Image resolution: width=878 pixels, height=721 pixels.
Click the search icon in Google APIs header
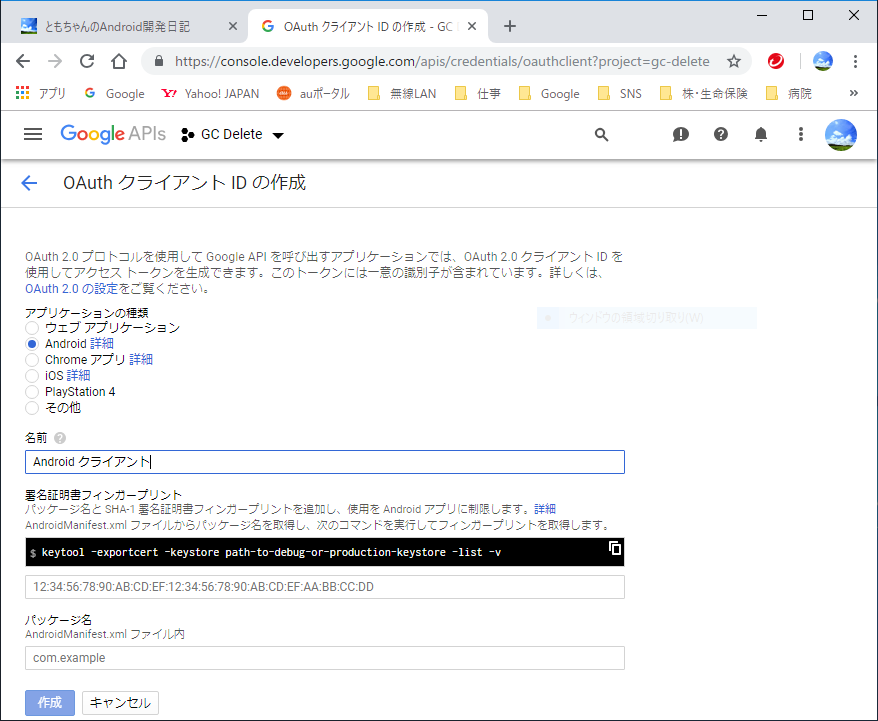tap(601, 134)
